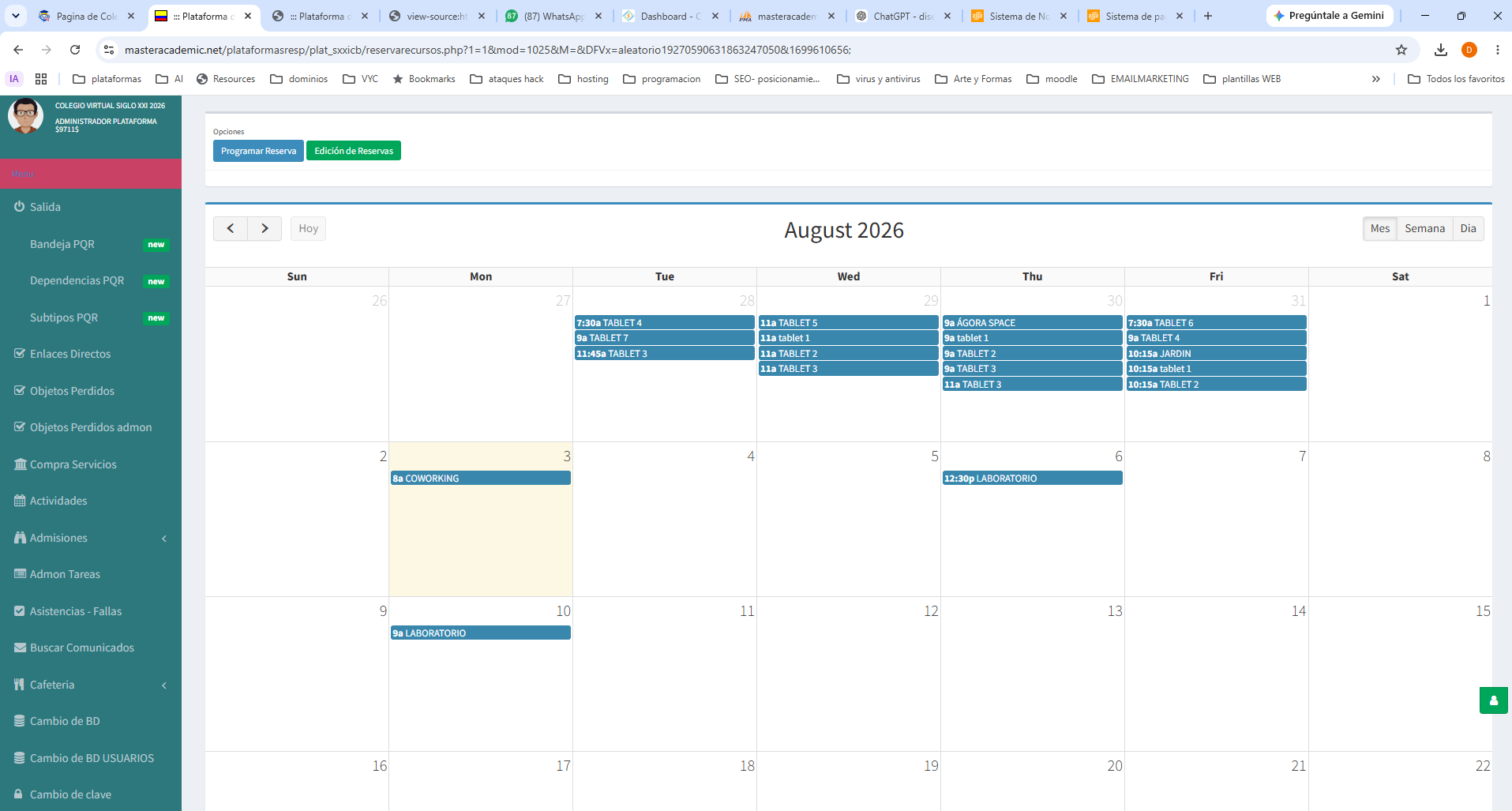Click the Cambio de BD database icon

click(20, 721)
